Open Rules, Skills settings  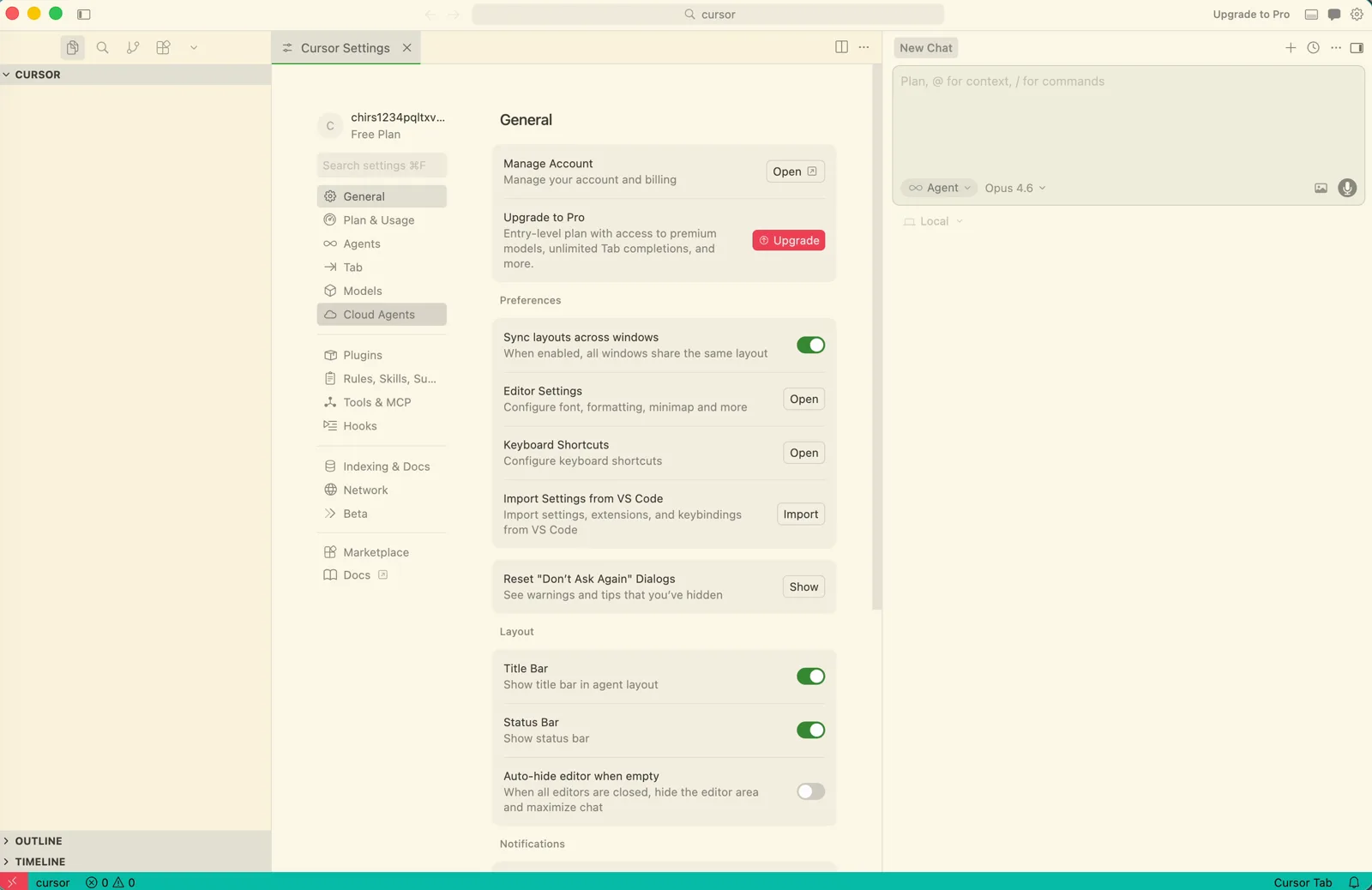point(382,379)
